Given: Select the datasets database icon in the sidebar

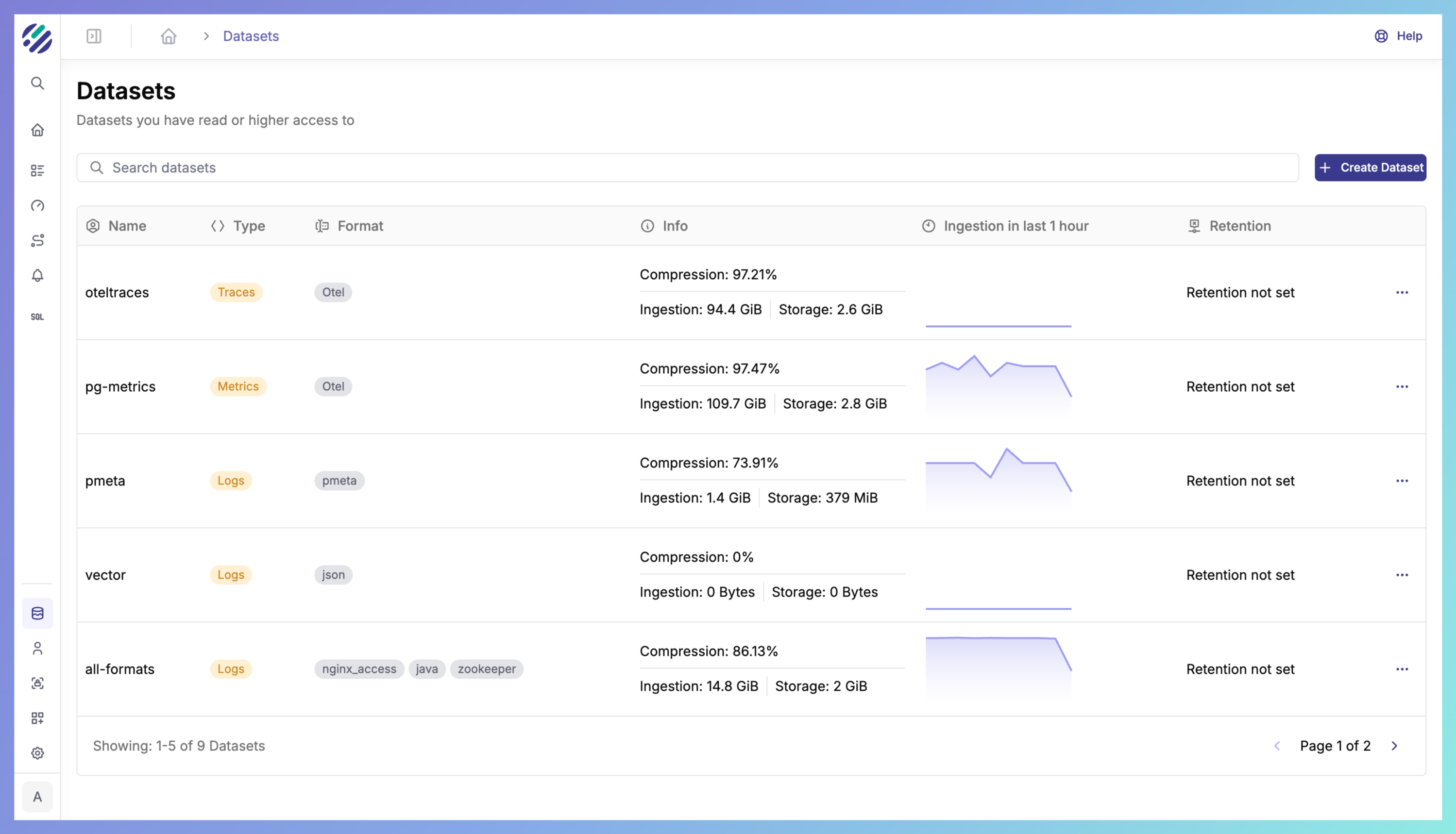Looking at the screenshot, I should pos(37,614).
